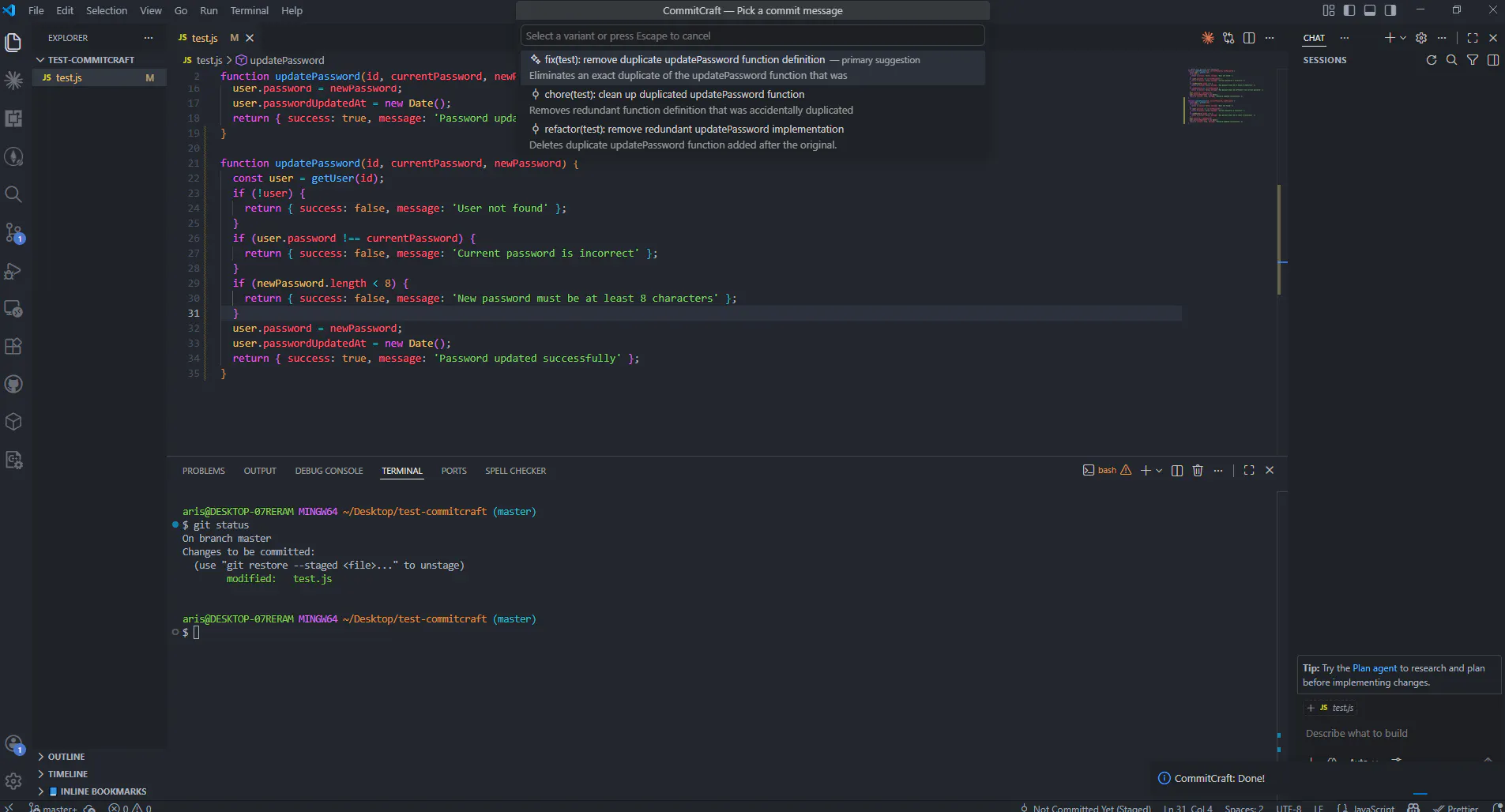Maximize the chat panel

1473,38
